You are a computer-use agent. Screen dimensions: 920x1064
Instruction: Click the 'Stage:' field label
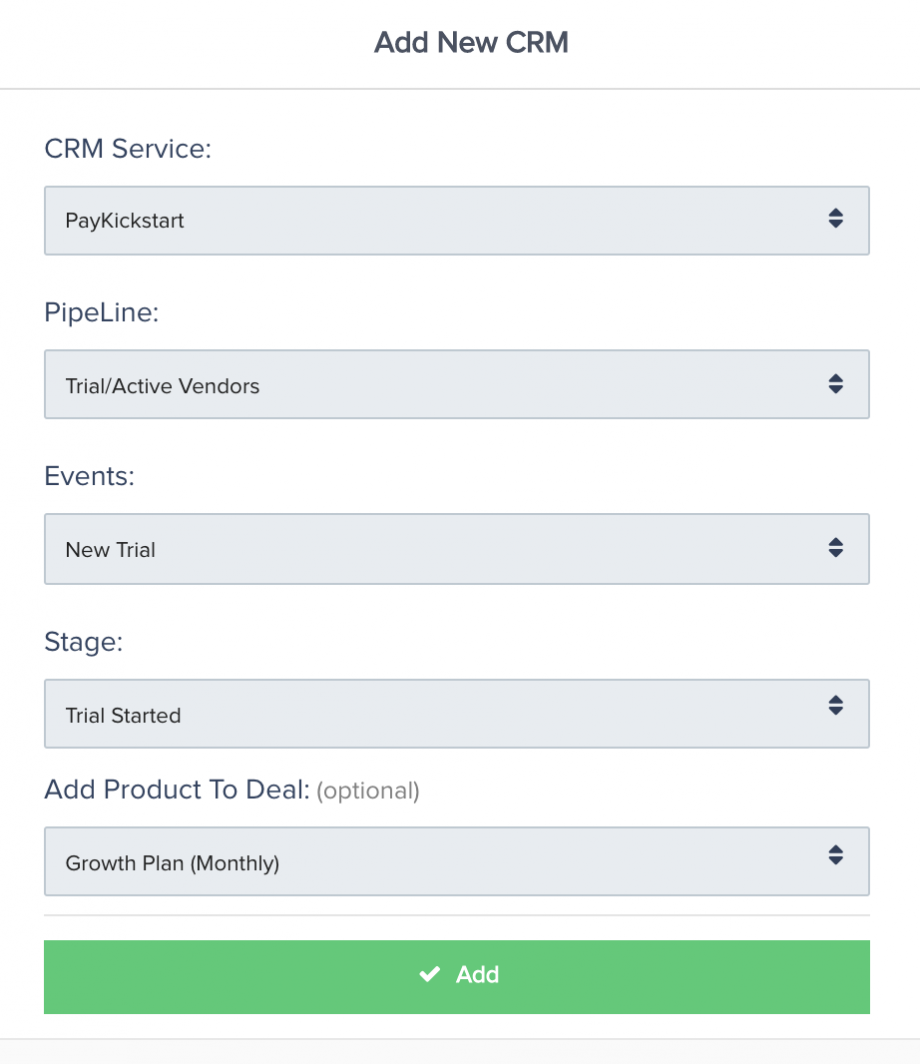pyautogui.click(x=83, y=642)
